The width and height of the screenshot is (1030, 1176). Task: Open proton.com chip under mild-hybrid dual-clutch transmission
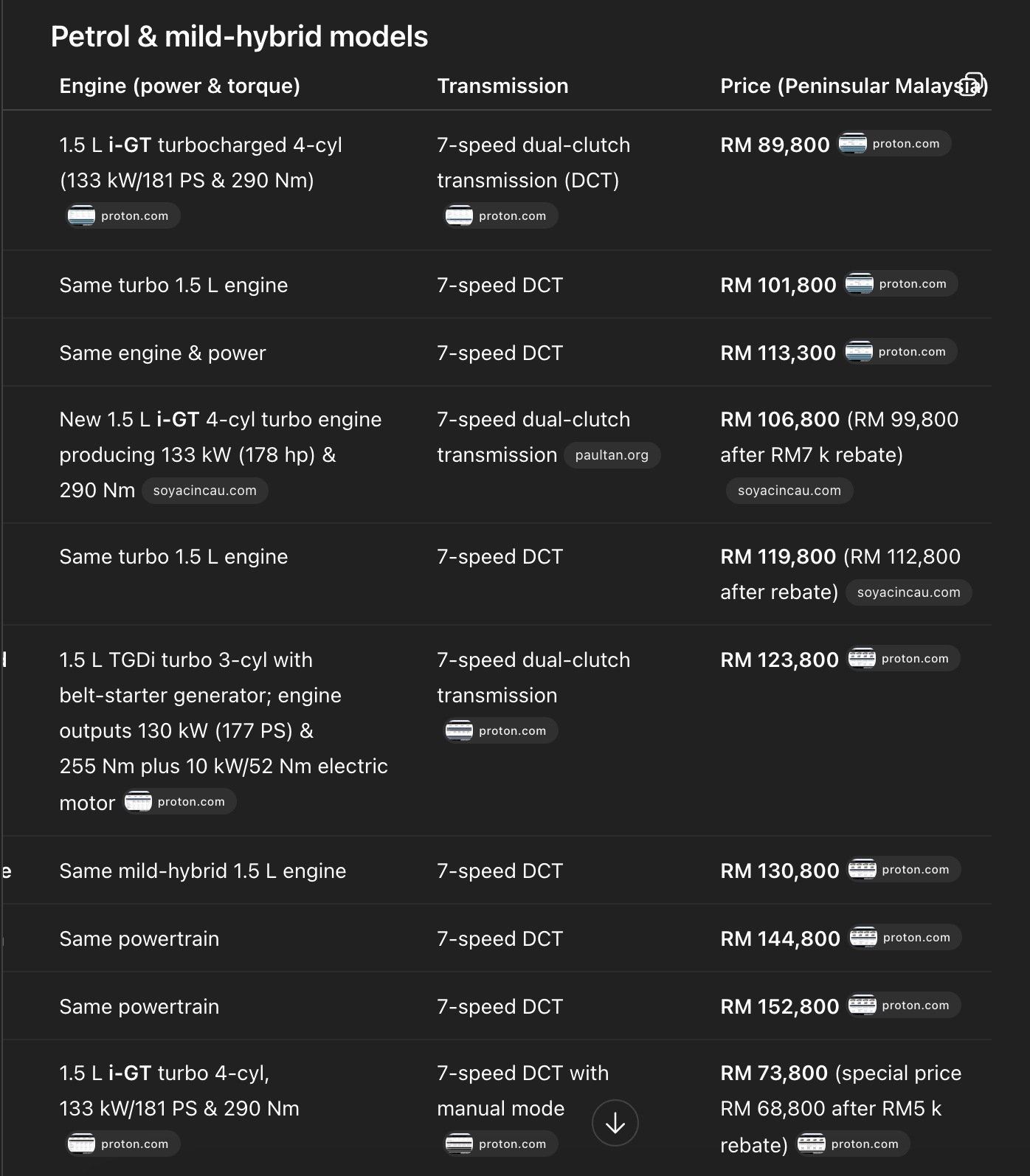point(501,730)
